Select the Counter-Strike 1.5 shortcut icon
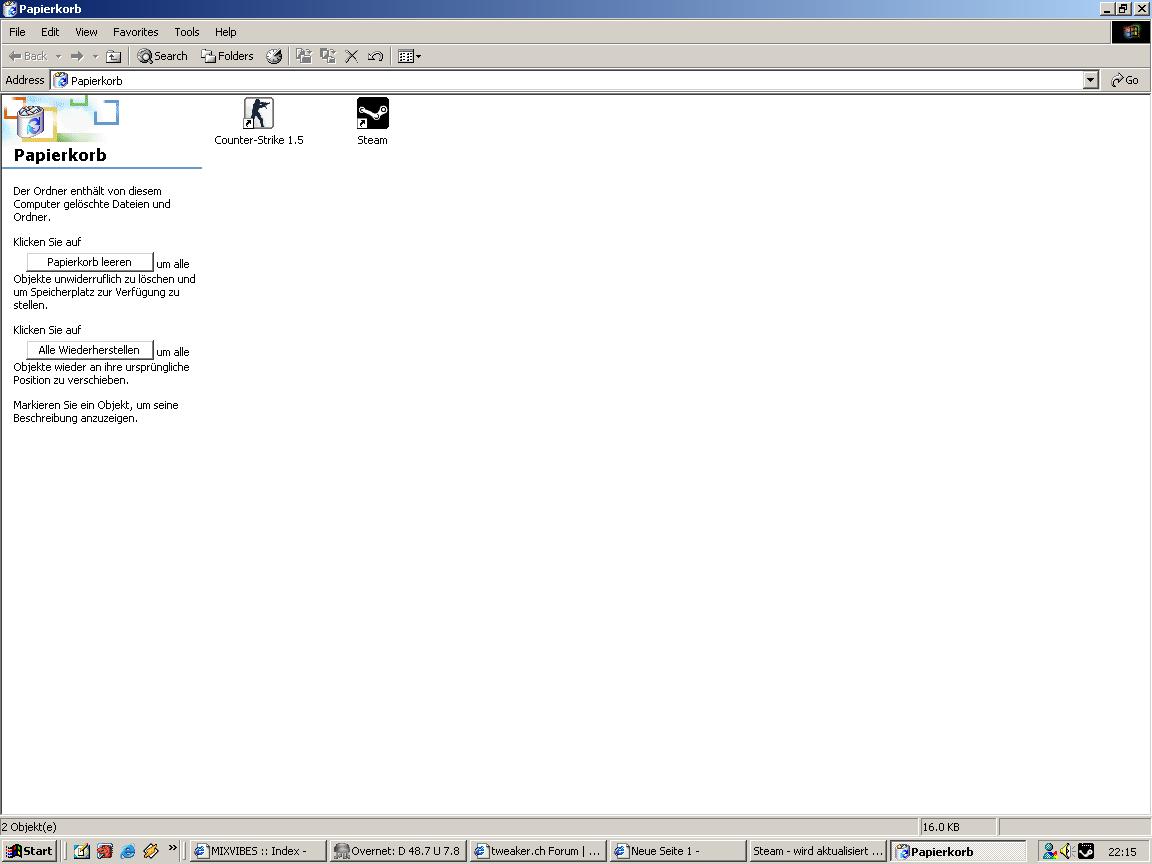The image size is (1152, 864). 258,113
